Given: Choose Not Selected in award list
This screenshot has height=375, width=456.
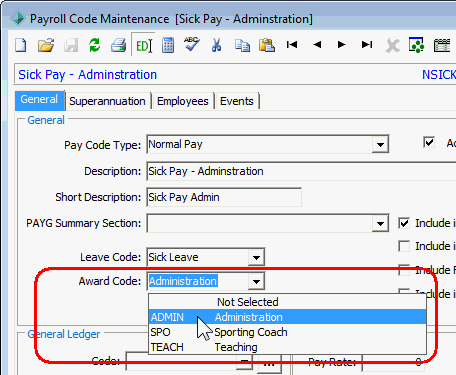Looking at the screenshot, I should 287,302.
